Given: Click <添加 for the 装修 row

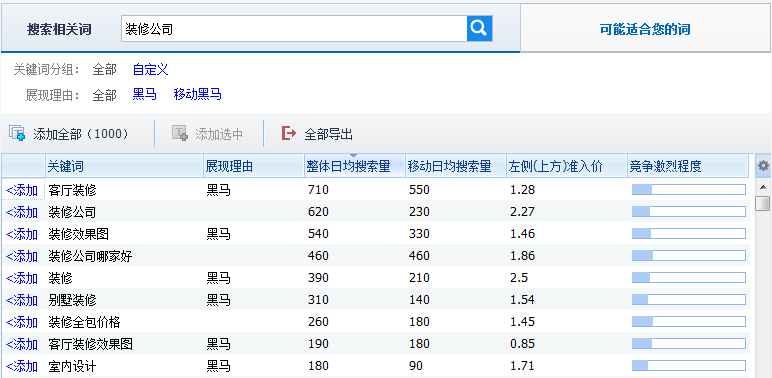Looking at the screenshot, I should point(22,278).
